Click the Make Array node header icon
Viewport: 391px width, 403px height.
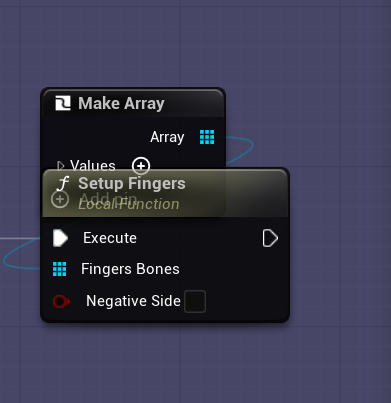(x=63, y=103)
